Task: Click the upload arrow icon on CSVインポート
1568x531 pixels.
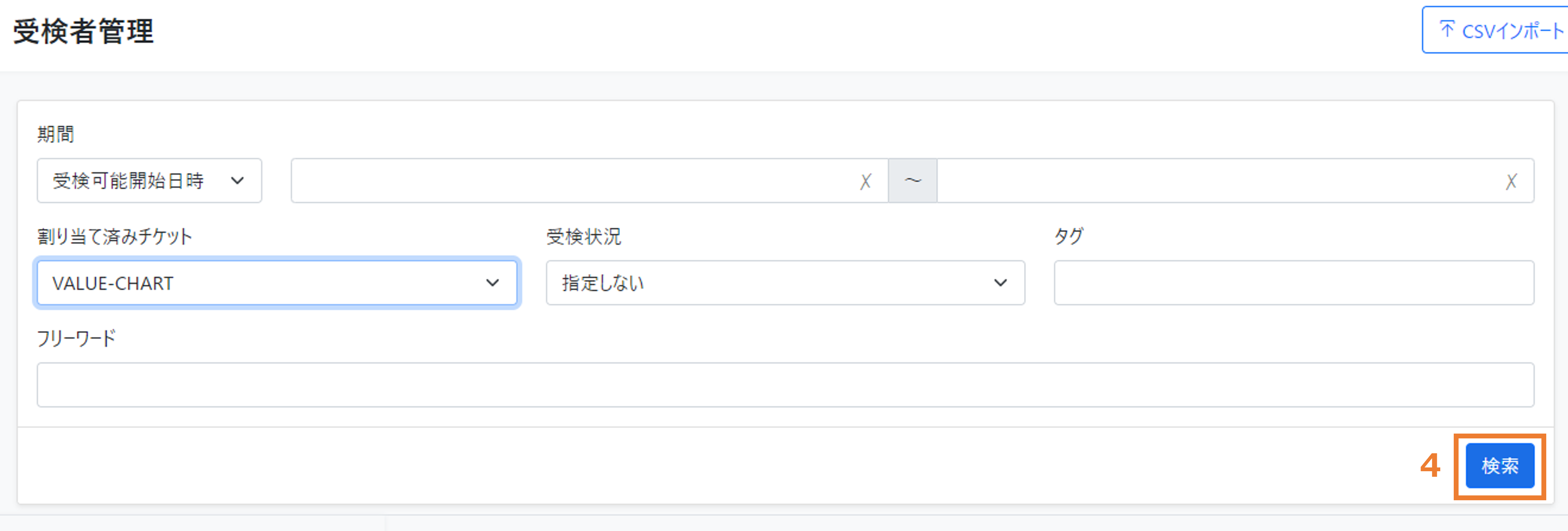Action: click(1447, 29)
